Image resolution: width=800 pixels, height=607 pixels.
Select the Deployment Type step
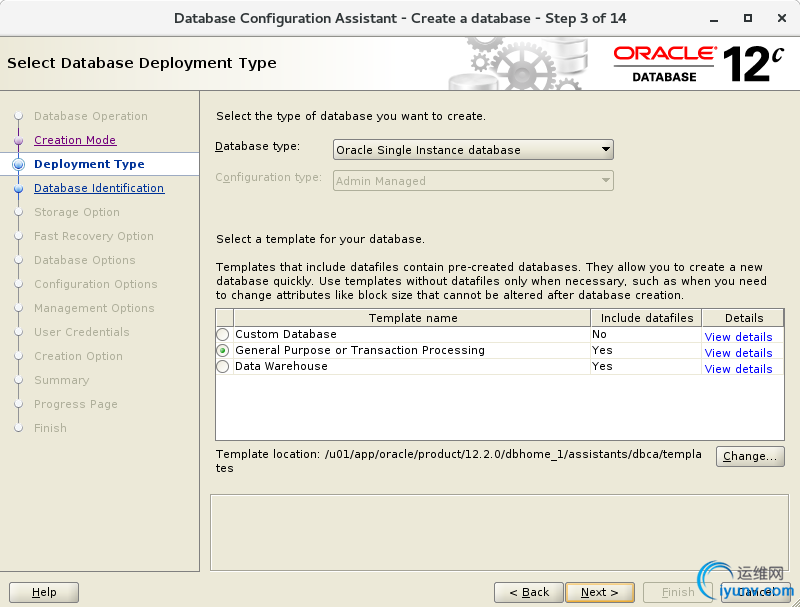[89, 164]
